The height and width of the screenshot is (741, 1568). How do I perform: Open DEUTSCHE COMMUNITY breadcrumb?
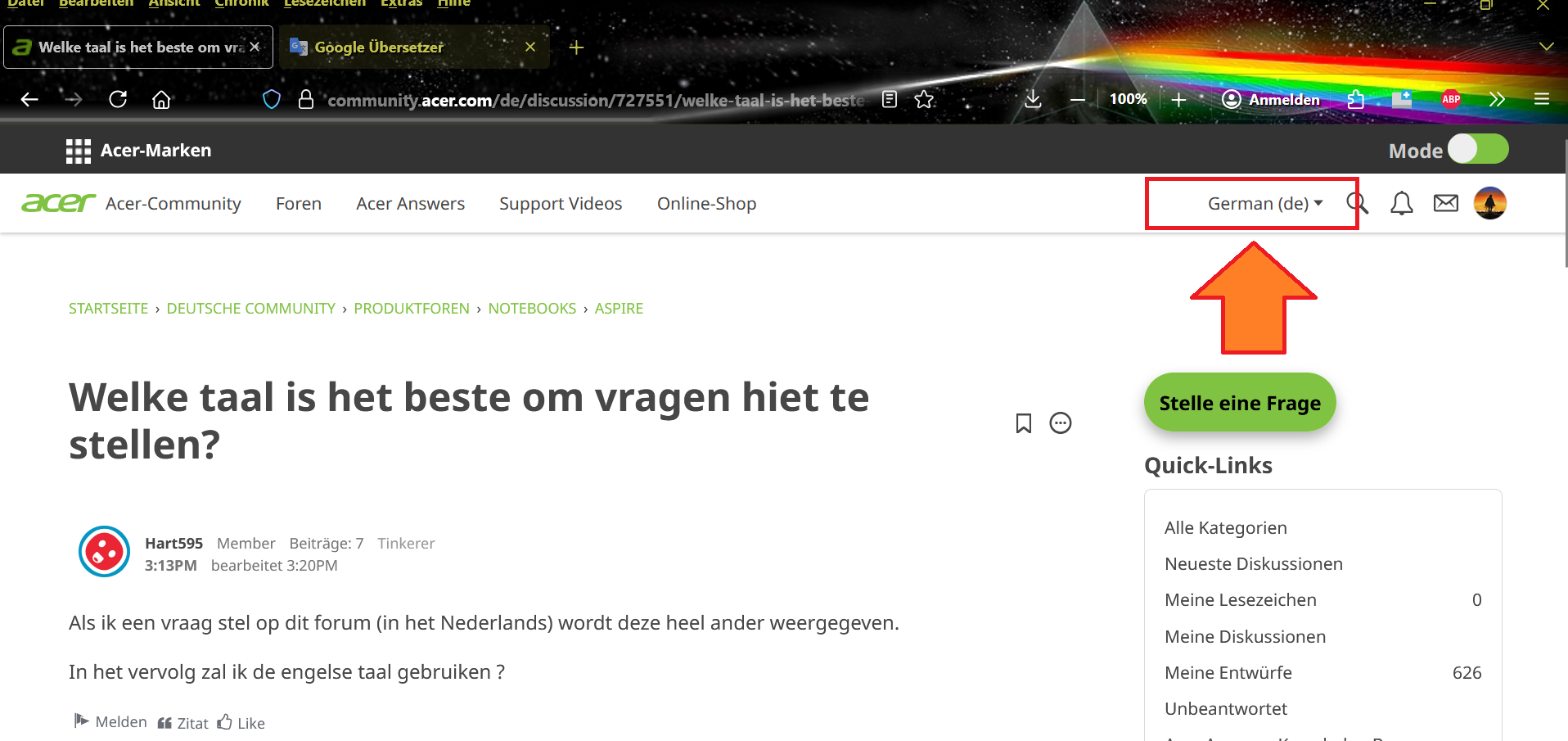[x=251, y=309]
